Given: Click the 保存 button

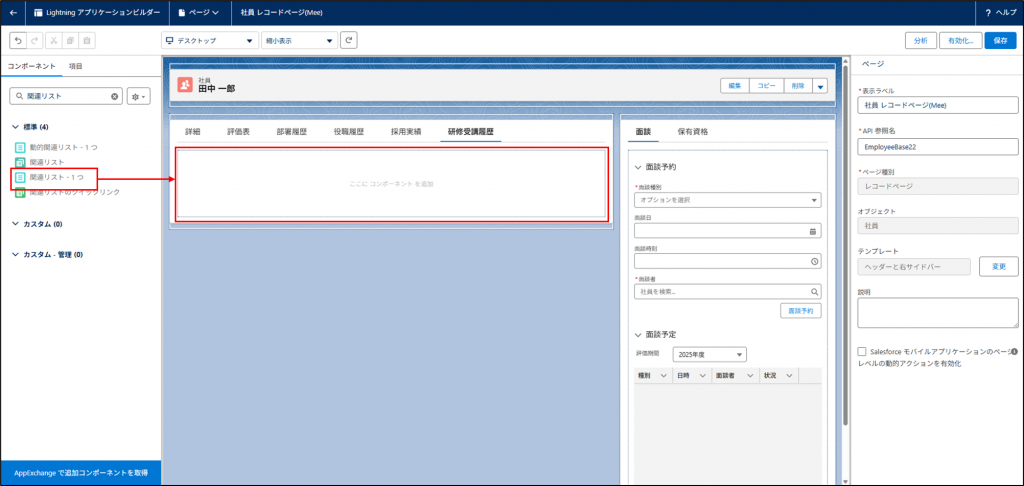Looking at the screenshot, I should tap(1000, 40).
